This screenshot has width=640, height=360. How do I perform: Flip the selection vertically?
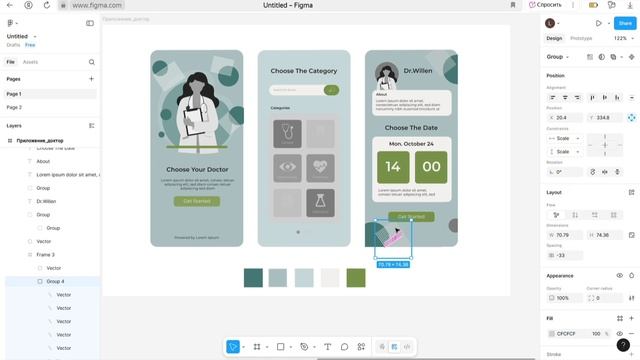[617, 172]
